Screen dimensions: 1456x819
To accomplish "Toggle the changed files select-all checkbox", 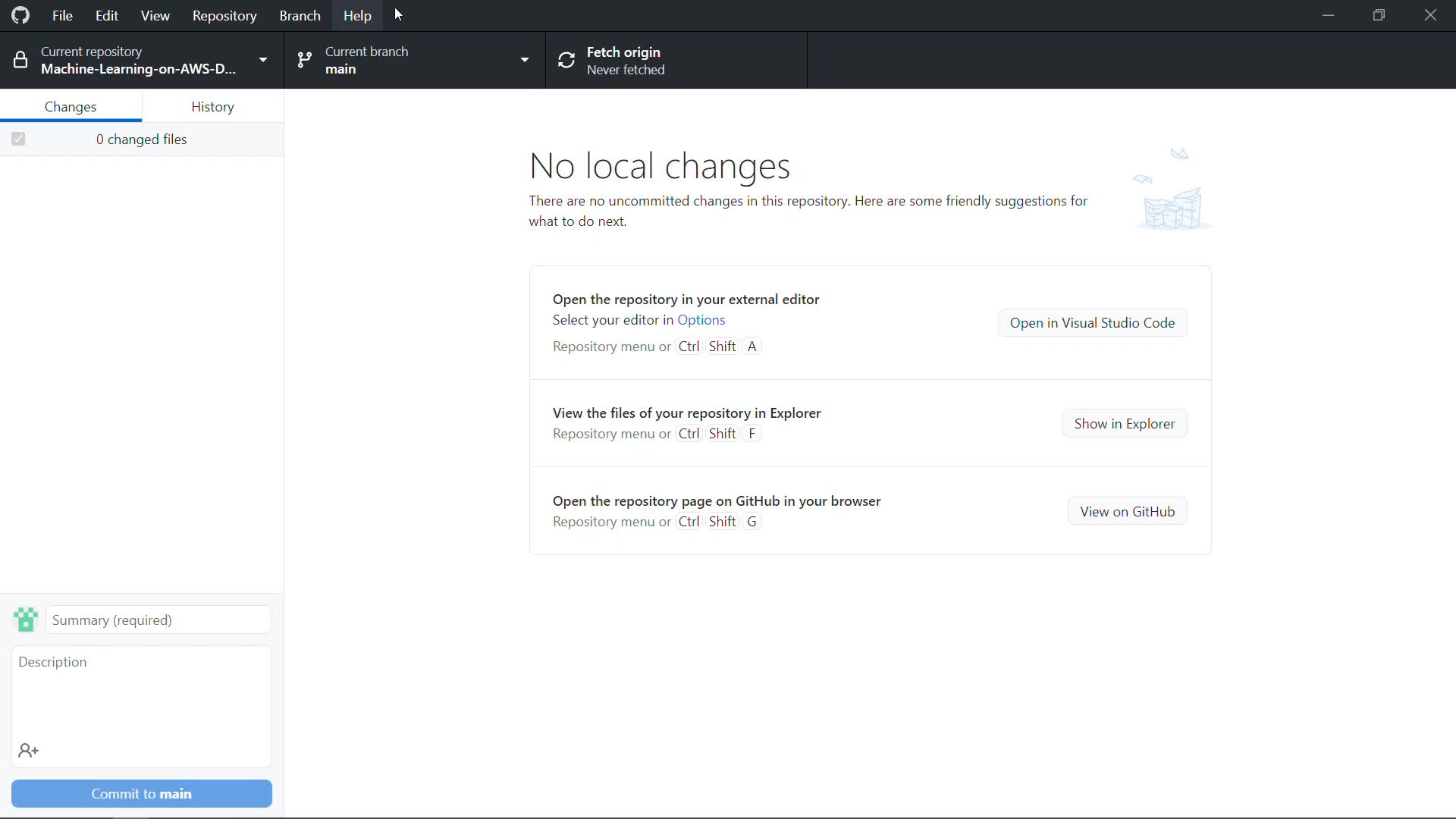I will tap(18, 139).
